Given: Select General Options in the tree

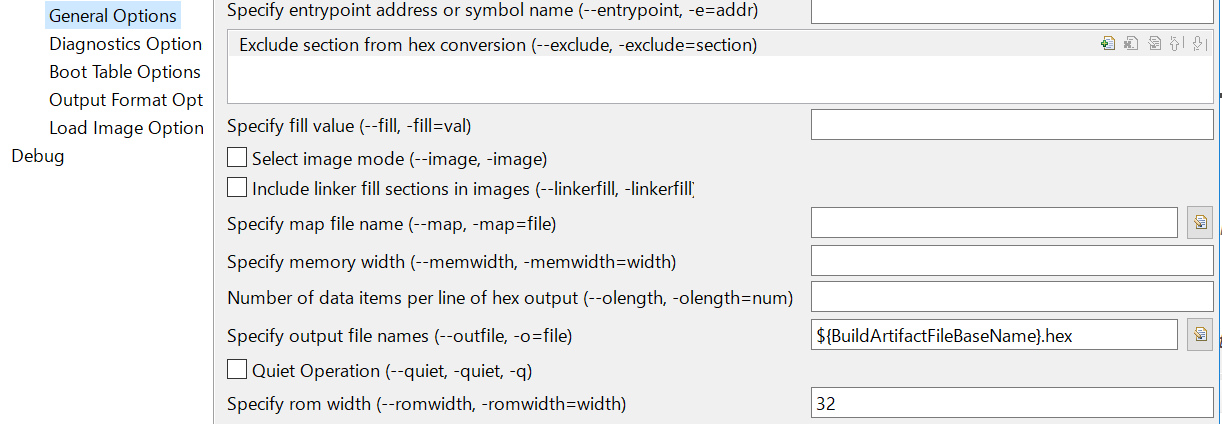Looking at the screenshot, I should (112, 16).
